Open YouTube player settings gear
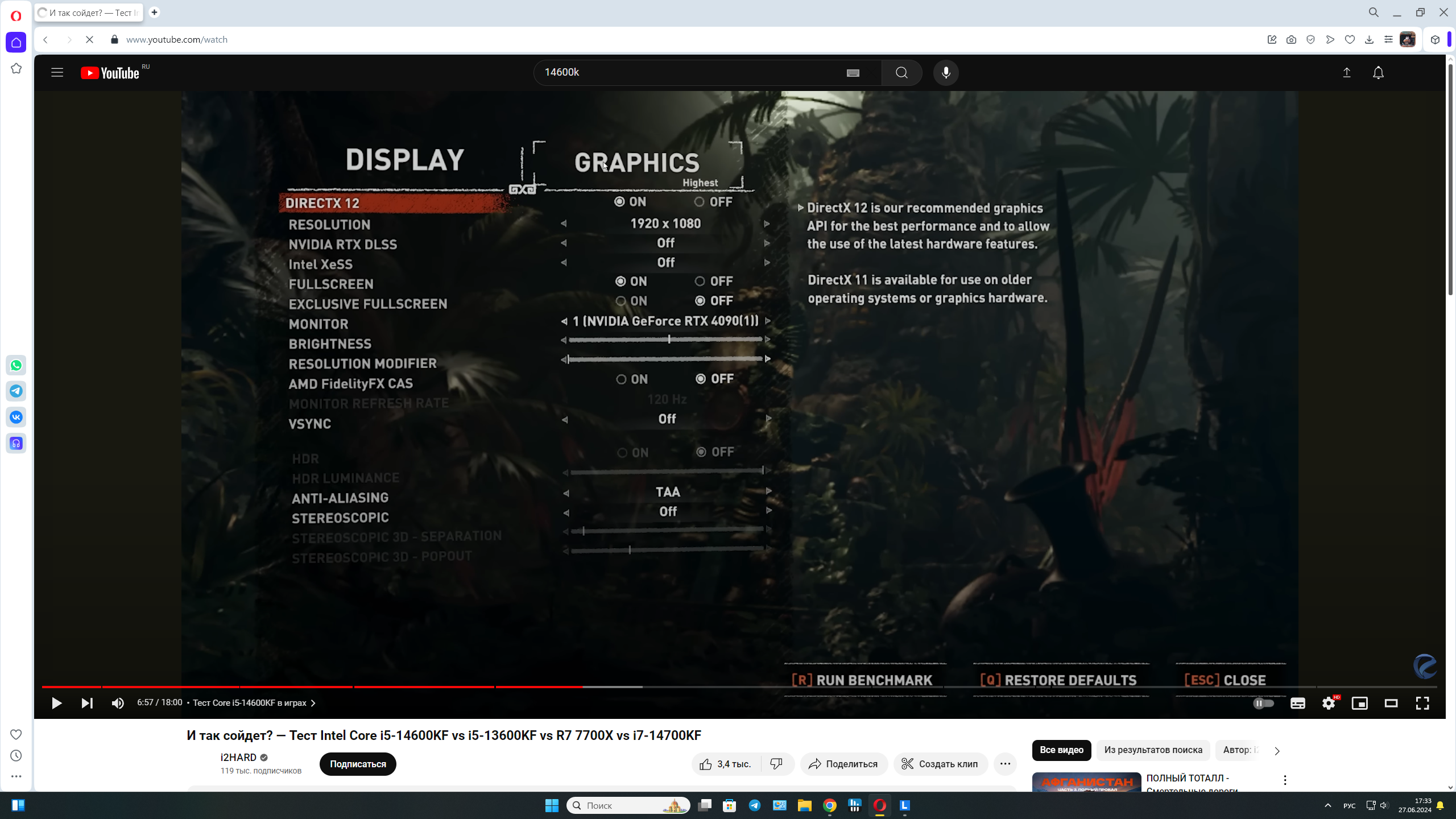Image resolution: width=1456 pixels, height=819 pixels. tap(1328, 704)
